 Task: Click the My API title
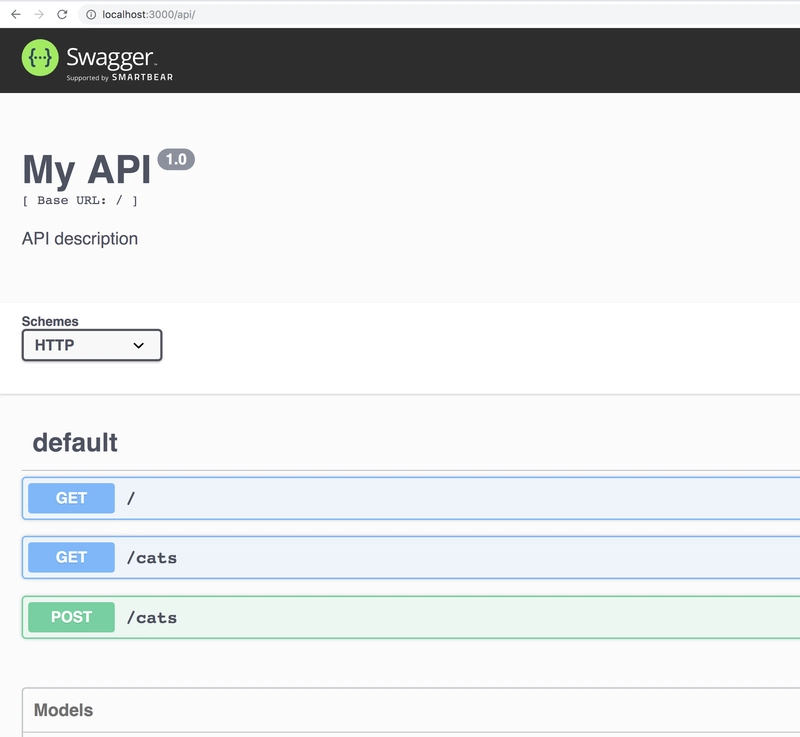tap(86, 169)
